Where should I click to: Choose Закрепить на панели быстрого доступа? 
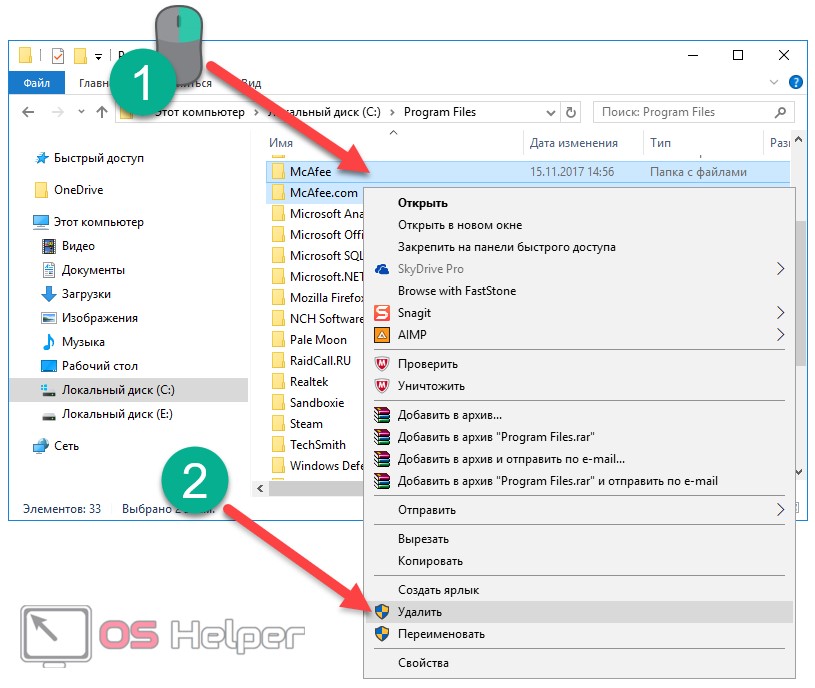click(x=579, y=247)
